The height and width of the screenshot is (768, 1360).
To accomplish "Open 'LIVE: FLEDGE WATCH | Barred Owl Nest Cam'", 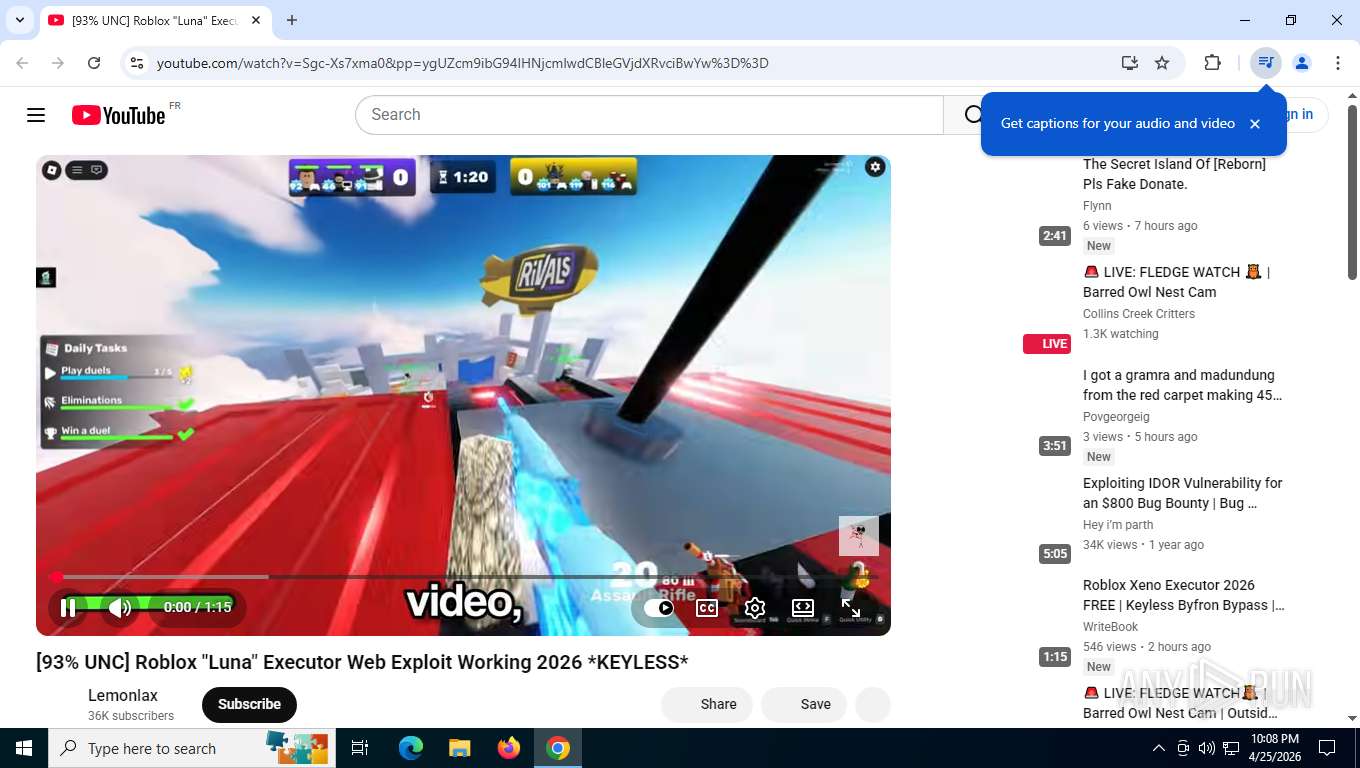I will 1177,282.
